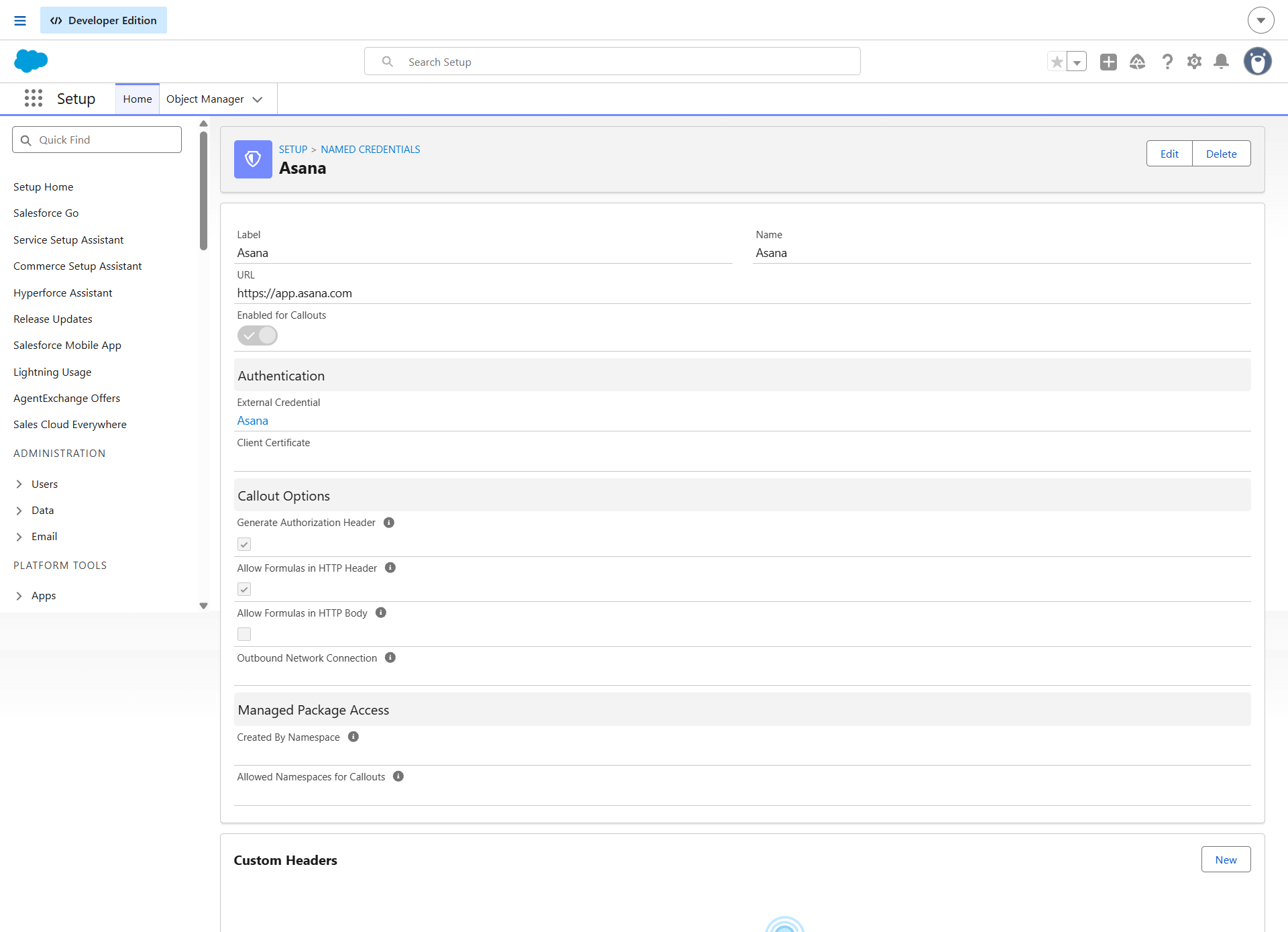Open the Asana external credential link
The image size is (1288, 932).
[x=253, y=421]
